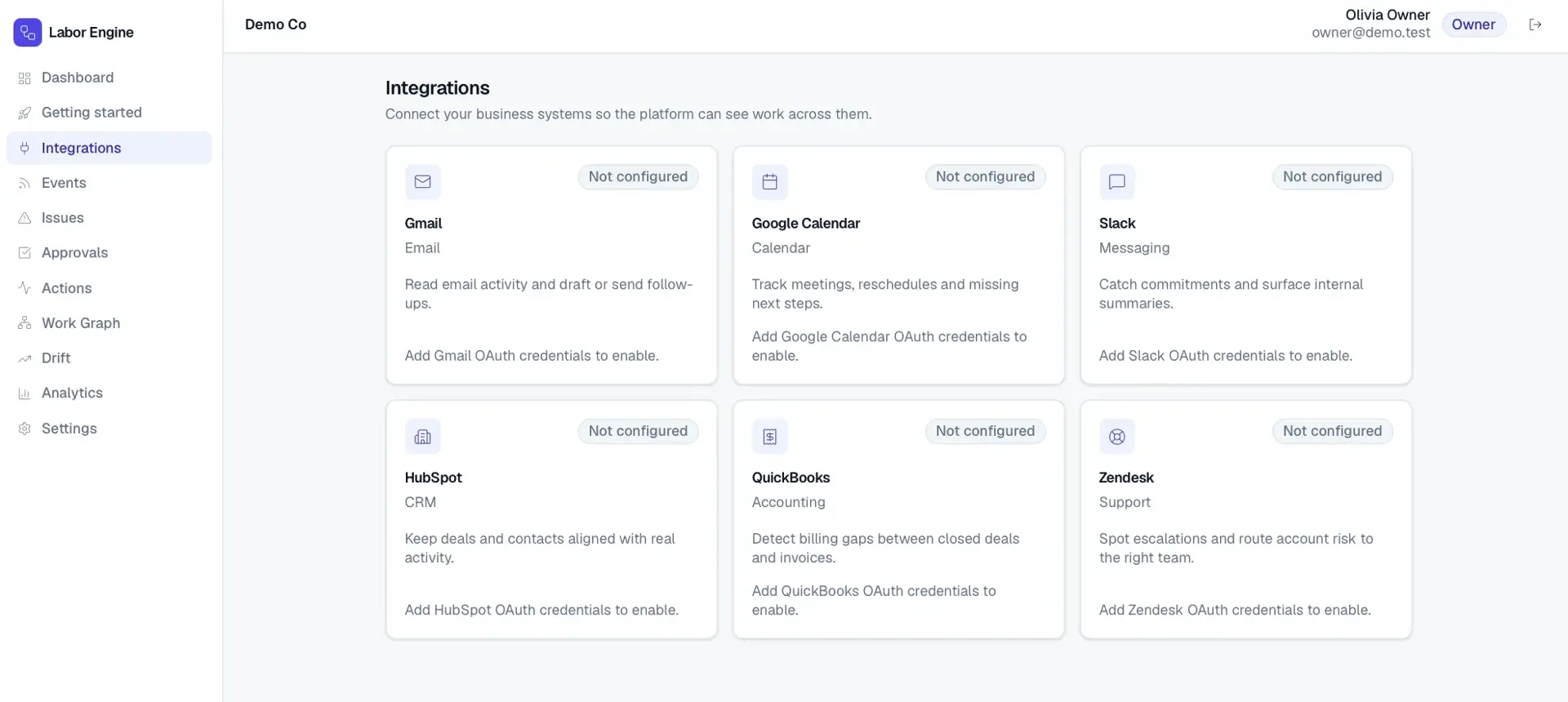Click QuickBooks' Not configured badge
This screenshot has width=1568, height=702.
[985, 431]
